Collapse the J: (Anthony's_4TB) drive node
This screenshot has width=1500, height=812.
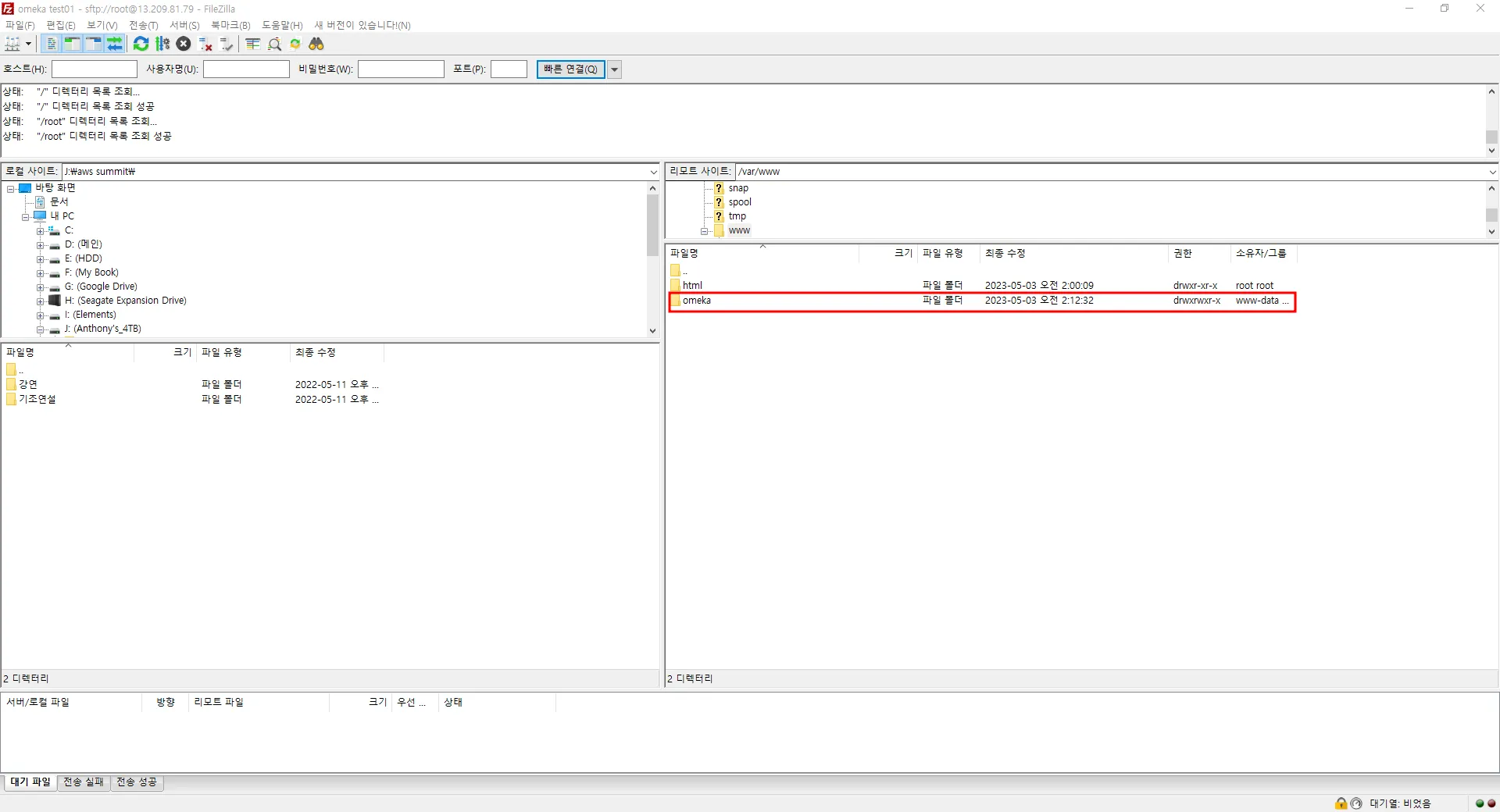coord(41,329)
